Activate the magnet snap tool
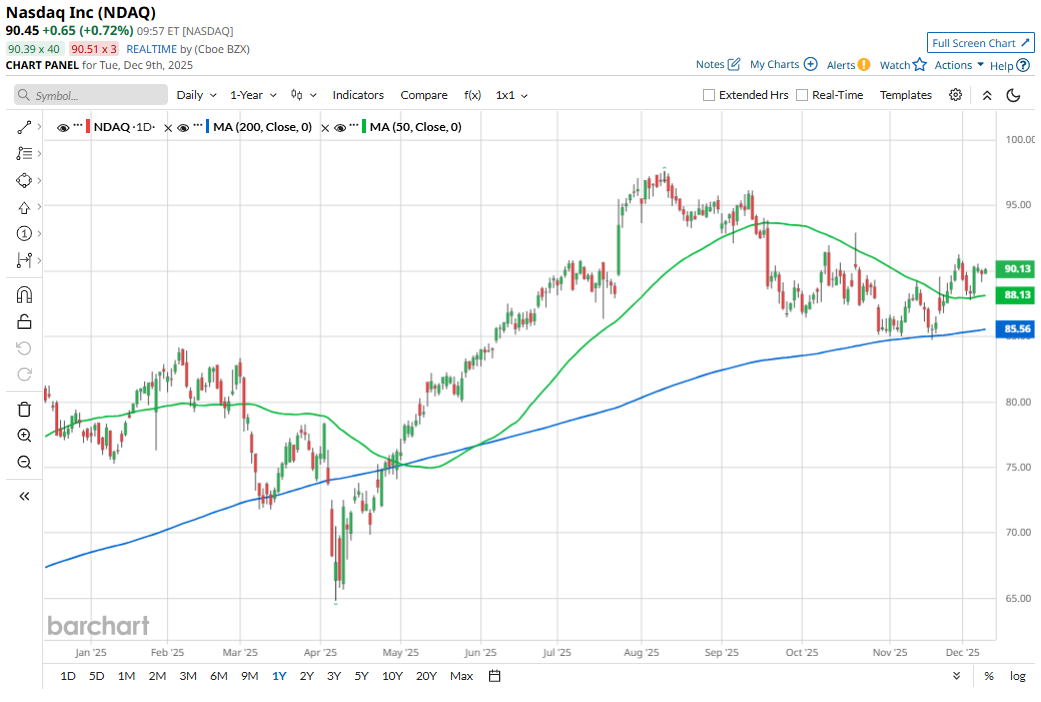Viewport: 1041px width, 702px height. 25,295
